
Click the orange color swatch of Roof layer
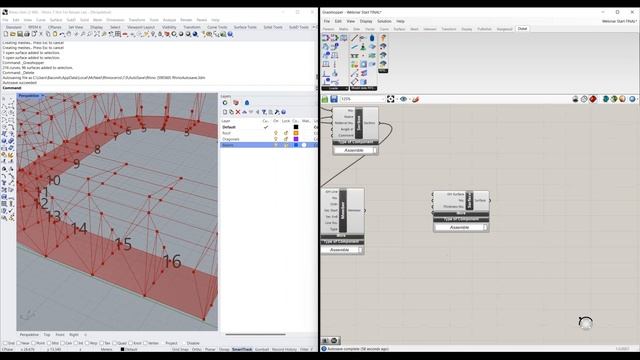(296, 133)
